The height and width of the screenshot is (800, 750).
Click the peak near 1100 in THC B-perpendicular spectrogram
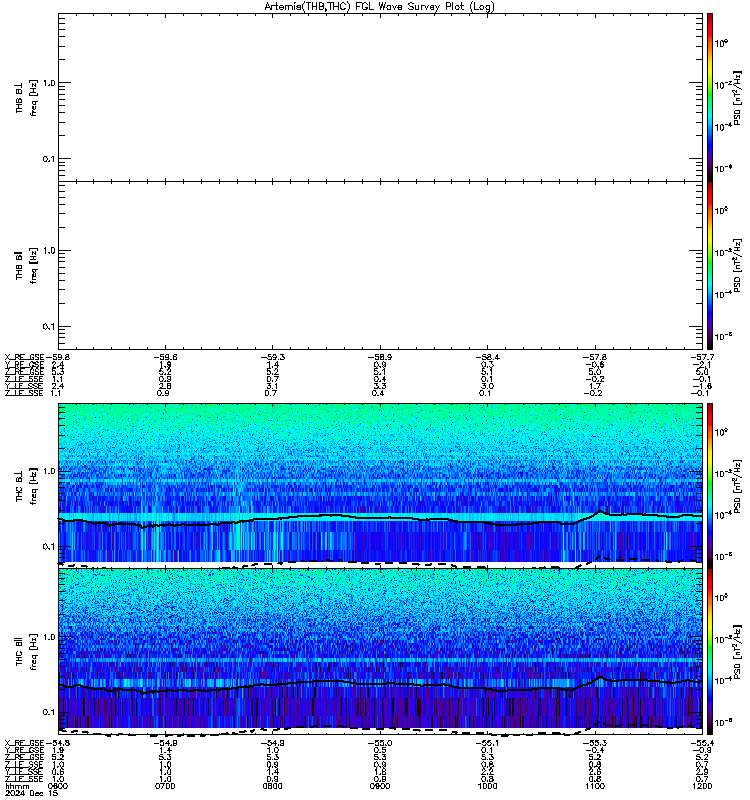click(x=601, y=512)
